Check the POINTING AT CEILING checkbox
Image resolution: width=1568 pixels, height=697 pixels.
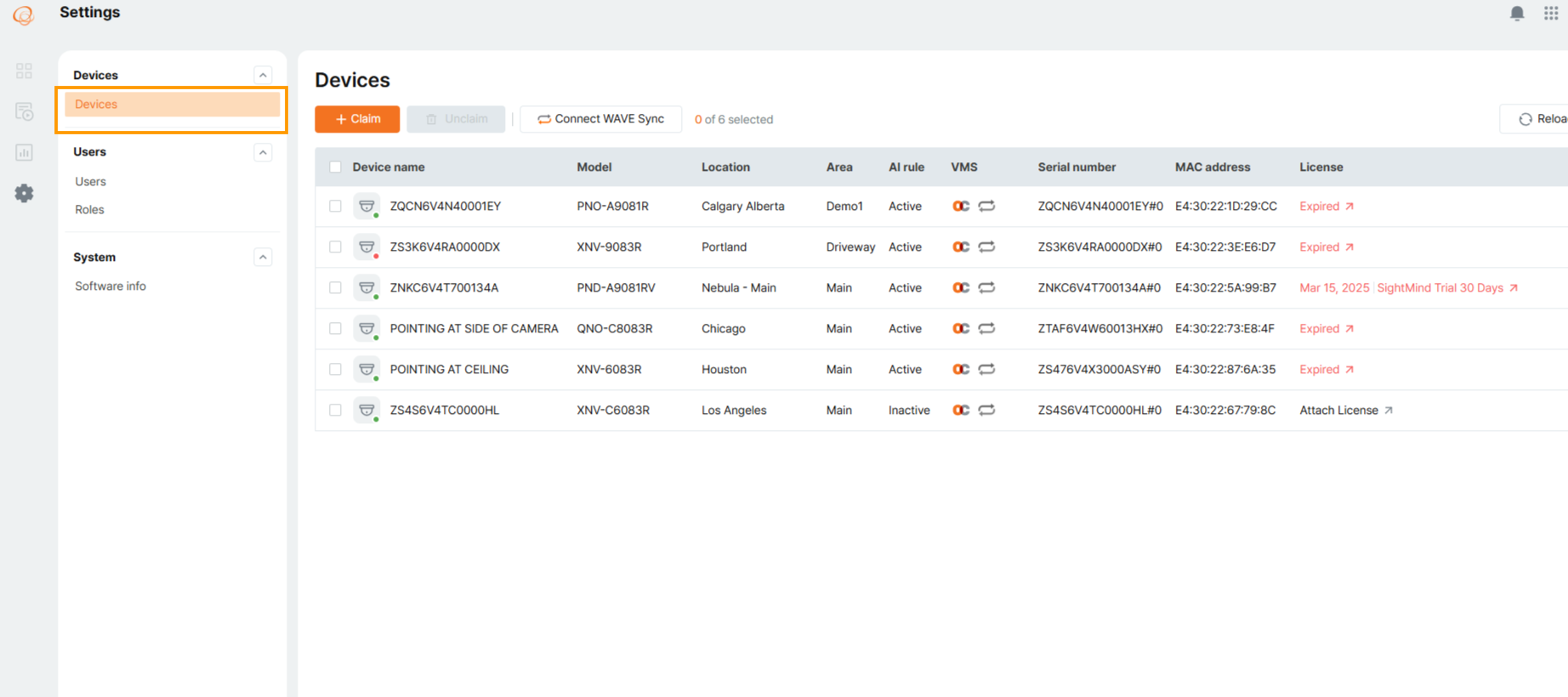(335, 370)
